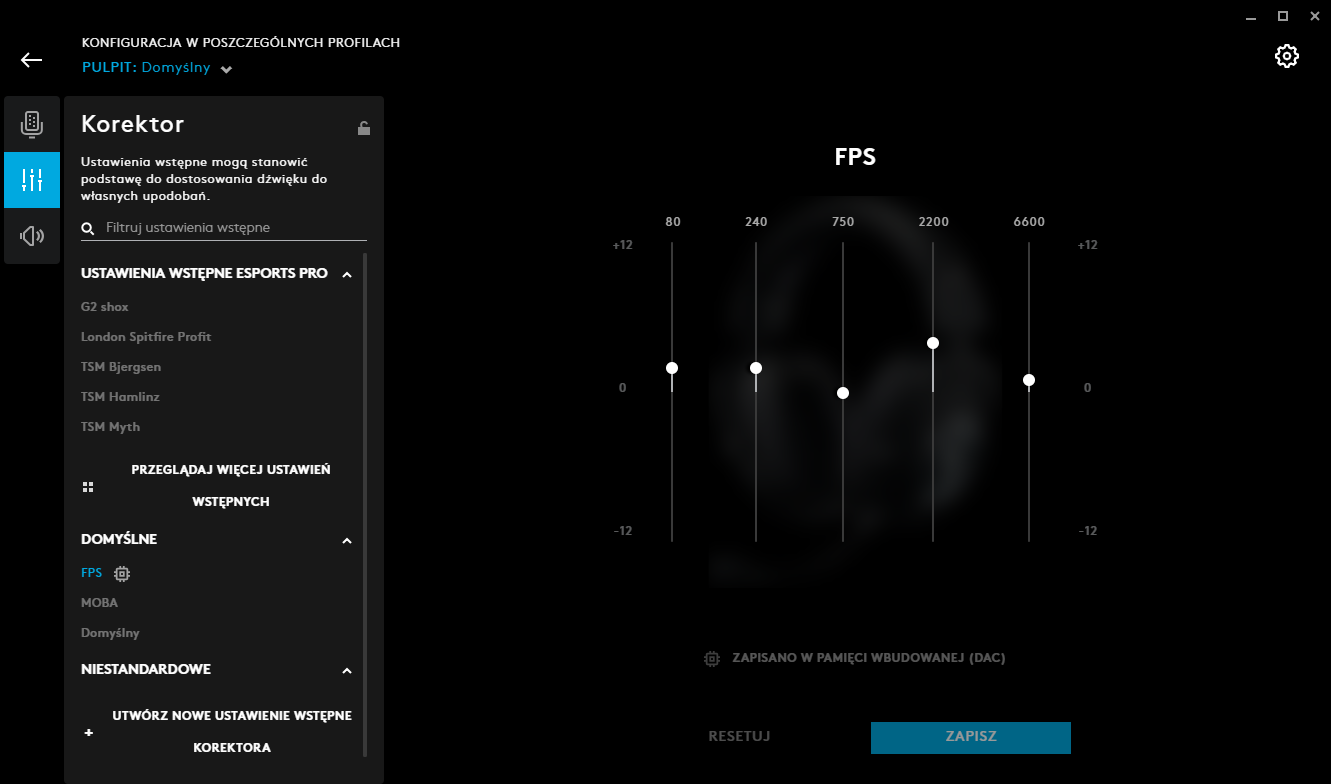Select the MOBA preset
1331x784 pixels.
(99, 603)
